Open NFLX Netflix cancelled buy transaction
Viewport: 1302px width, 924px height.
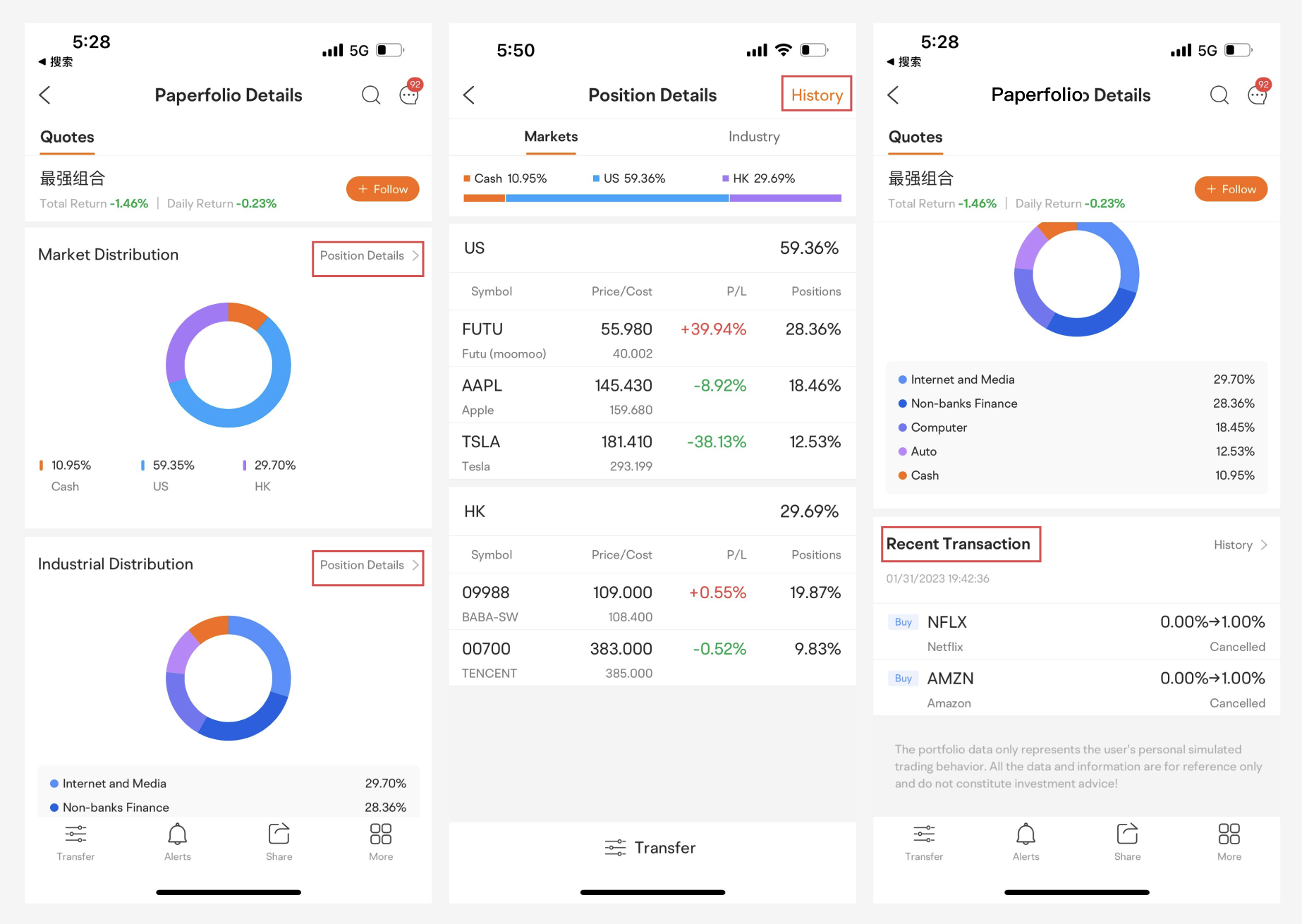[x=1077, y=633]
